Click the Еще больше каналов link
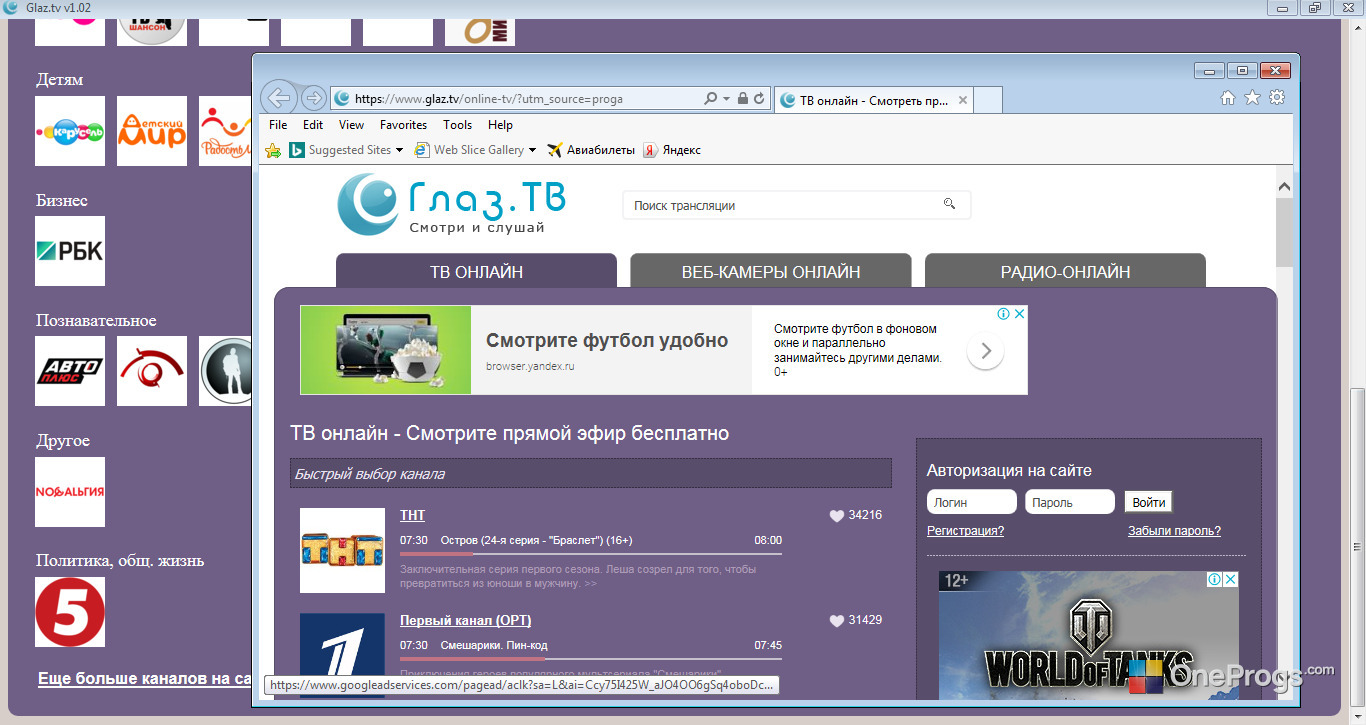 144,679
